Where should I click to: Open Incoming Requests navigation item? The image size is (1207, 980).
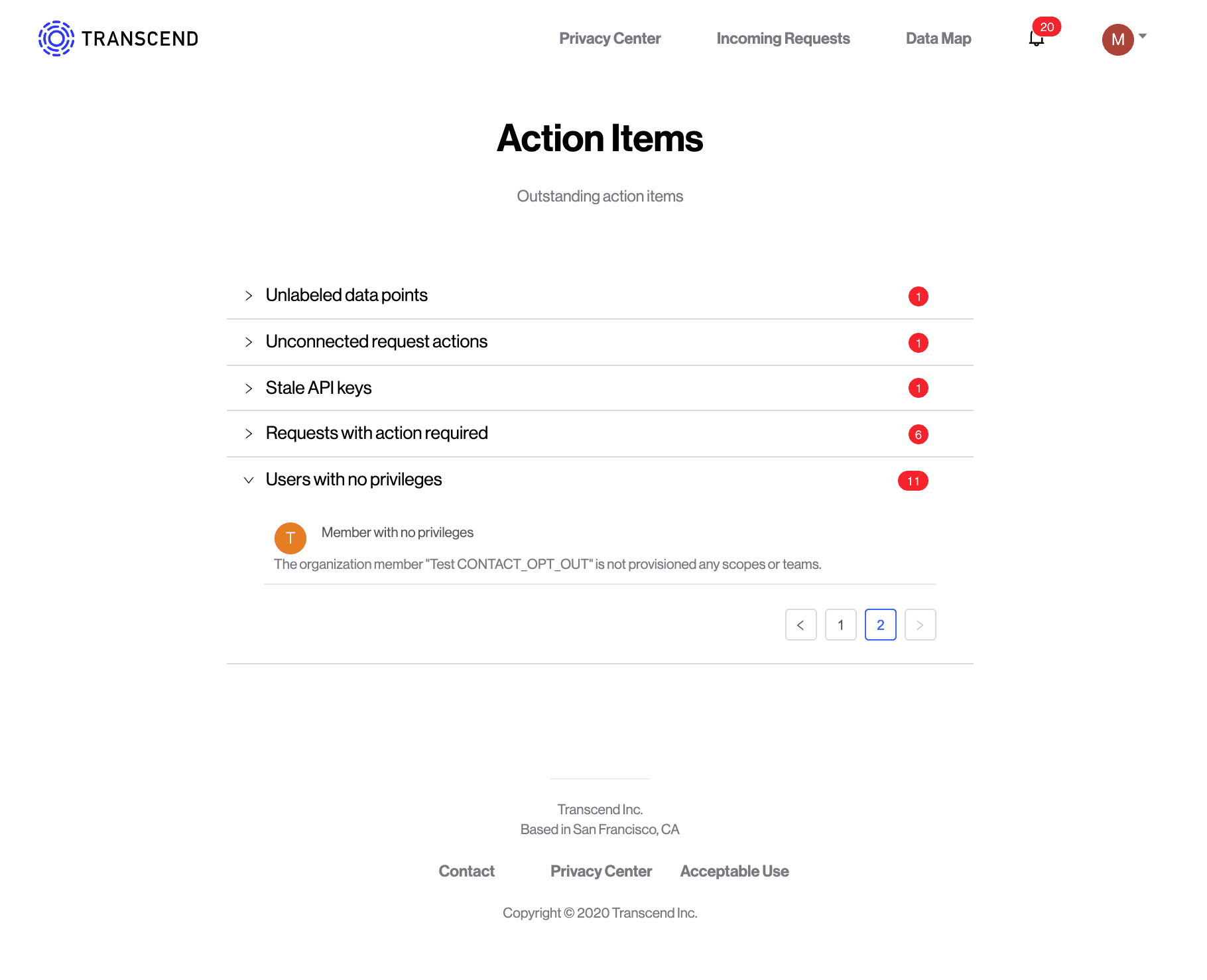tap(783, 38)
